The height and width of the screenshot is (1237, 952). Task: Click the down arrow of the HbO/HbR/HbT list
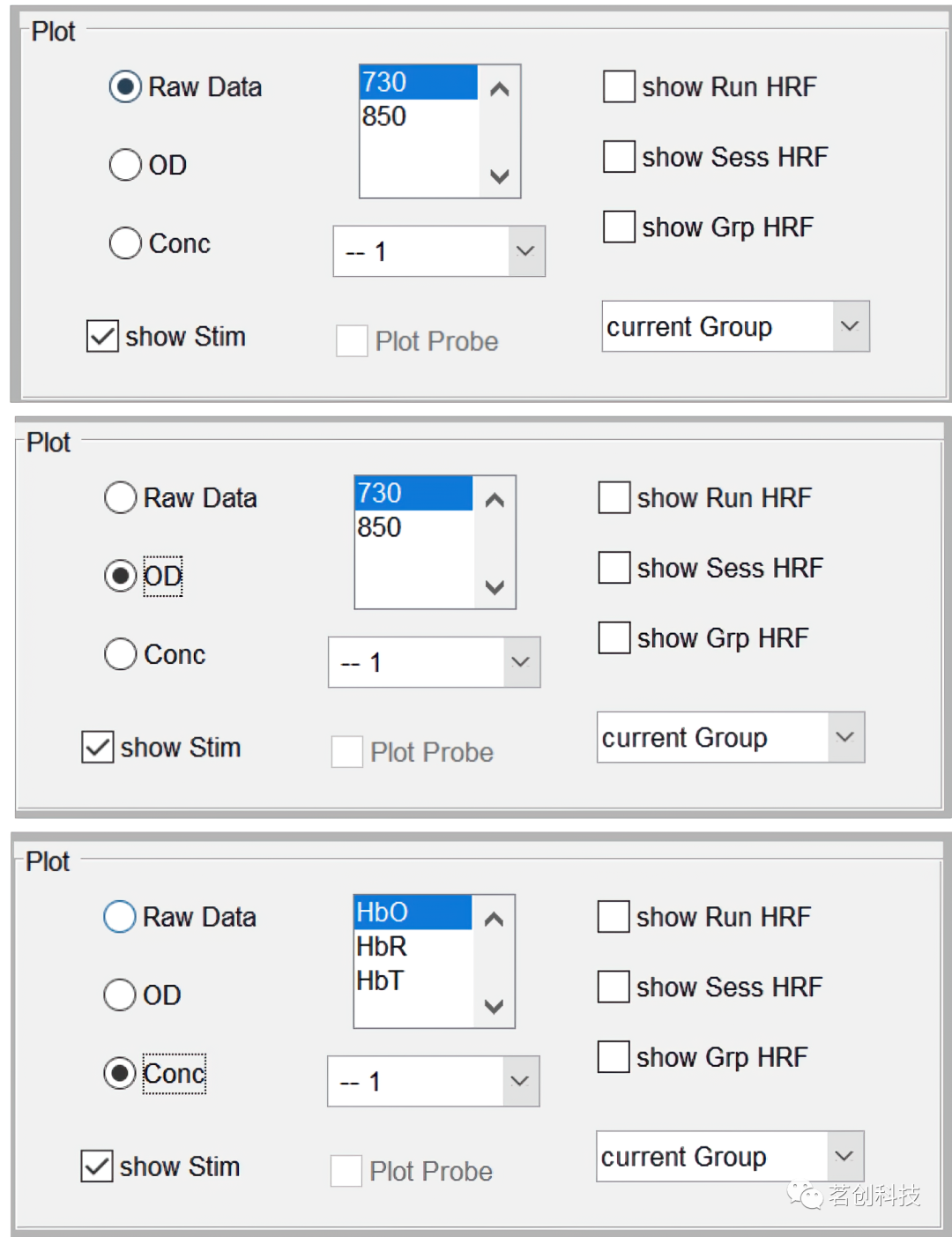pos(494,1006)
